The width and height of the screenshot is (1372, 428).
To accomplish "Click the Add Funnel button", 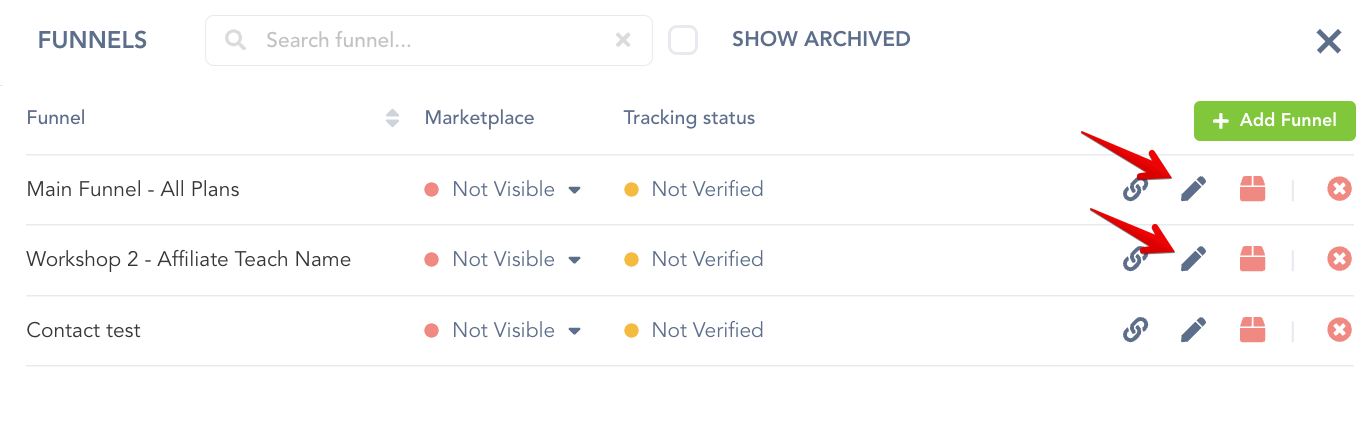I will click(x=1274, y=120).
